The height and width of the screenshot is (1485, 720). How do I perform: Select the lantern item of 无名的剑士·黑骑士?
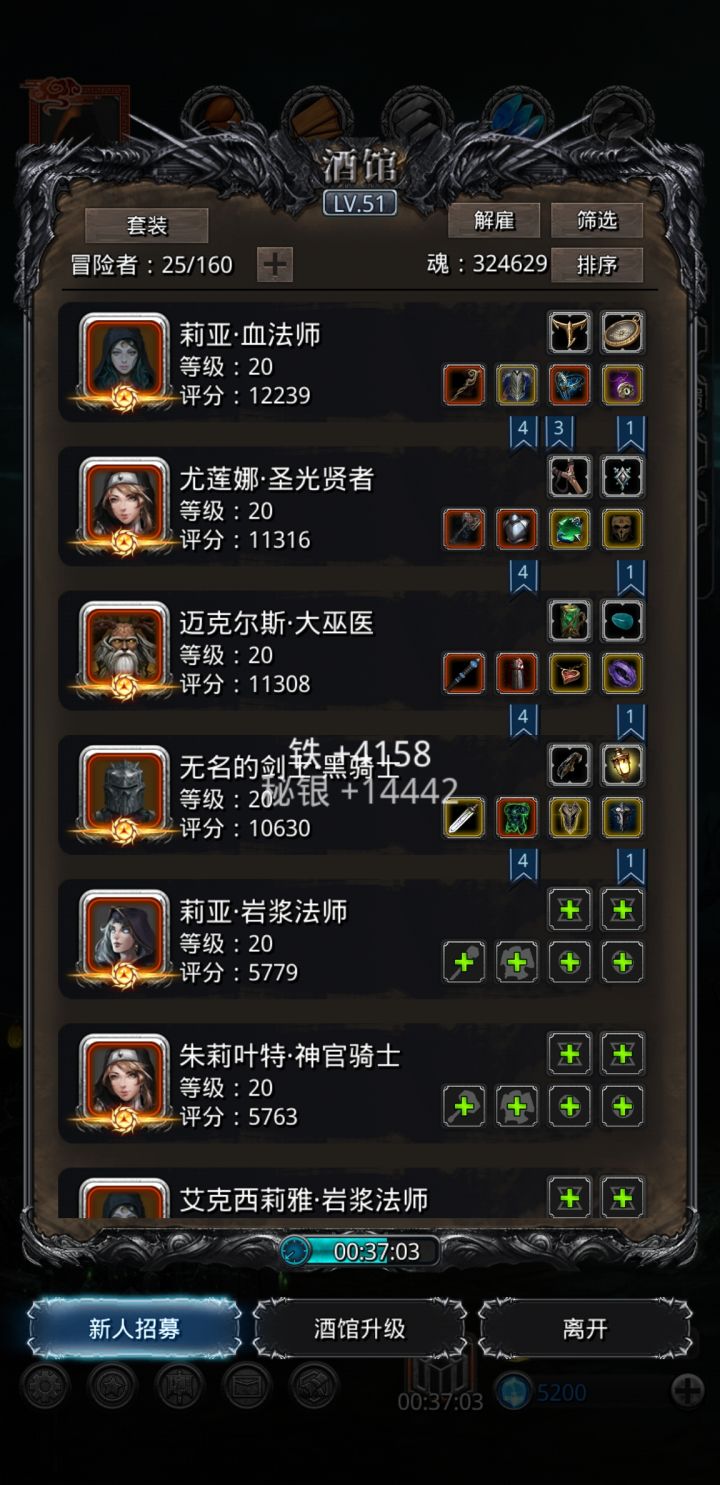click(622, 765)
